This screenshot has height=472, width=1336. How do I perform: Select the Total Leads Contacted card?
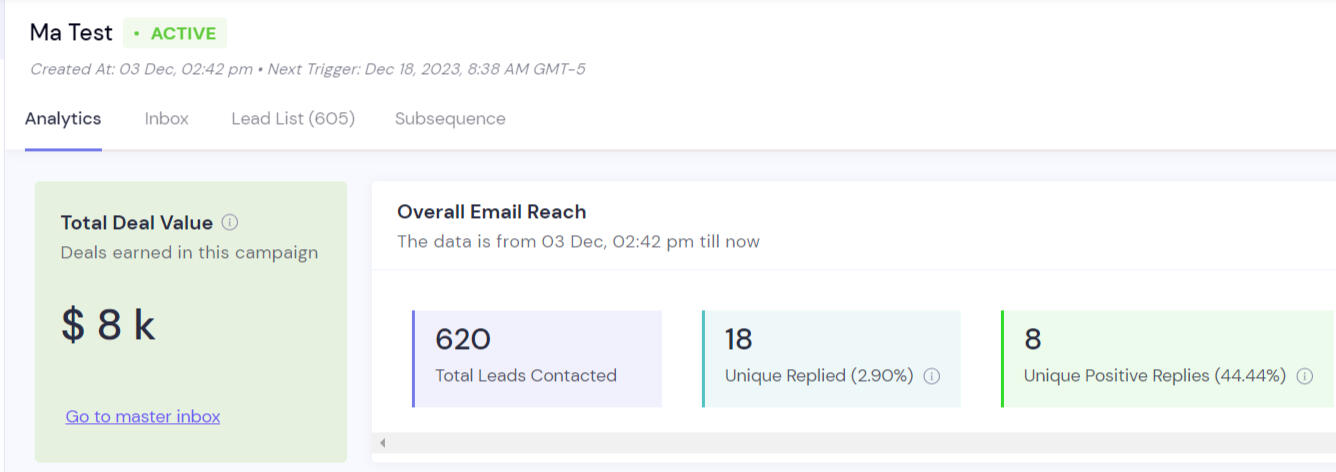537,358
